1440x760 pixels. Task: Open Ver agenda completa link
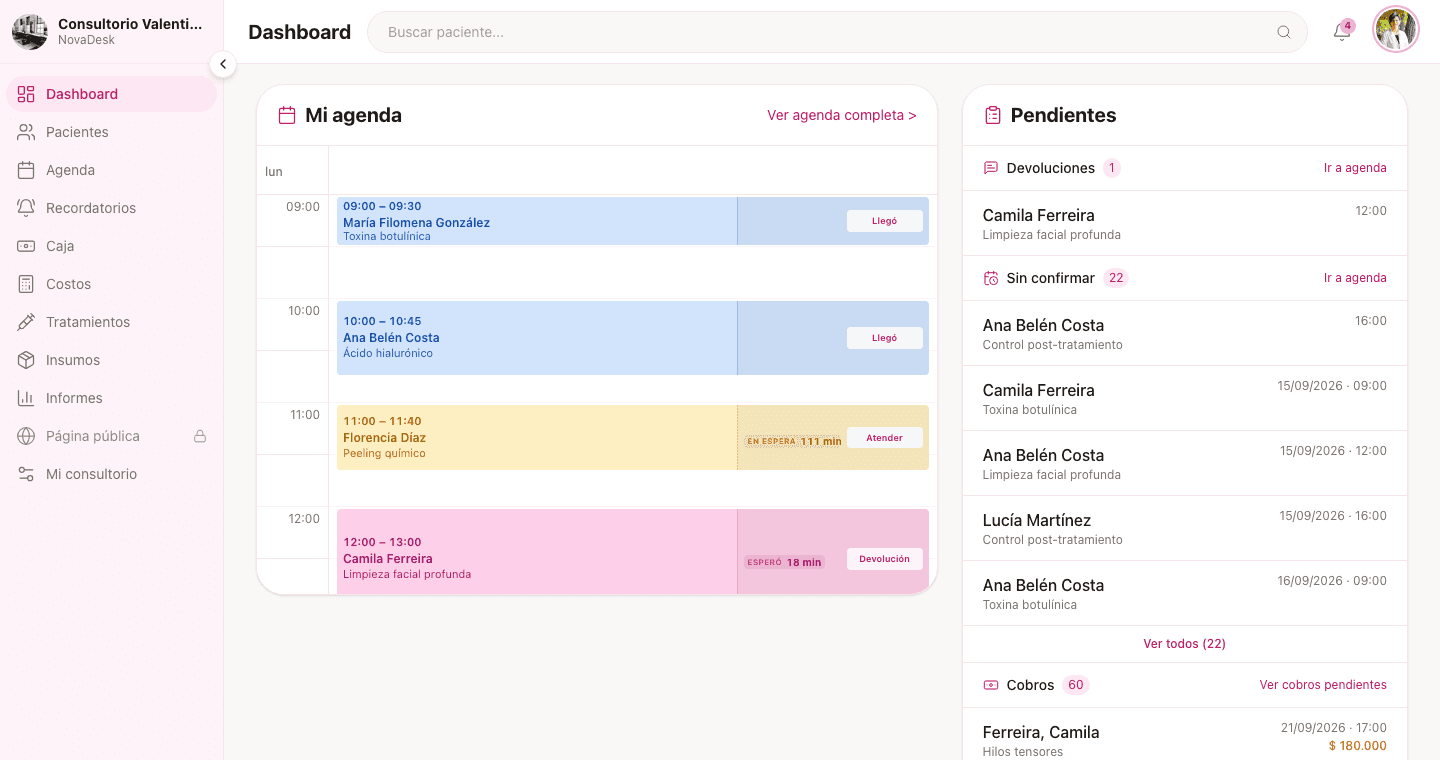tap(842, 115)
